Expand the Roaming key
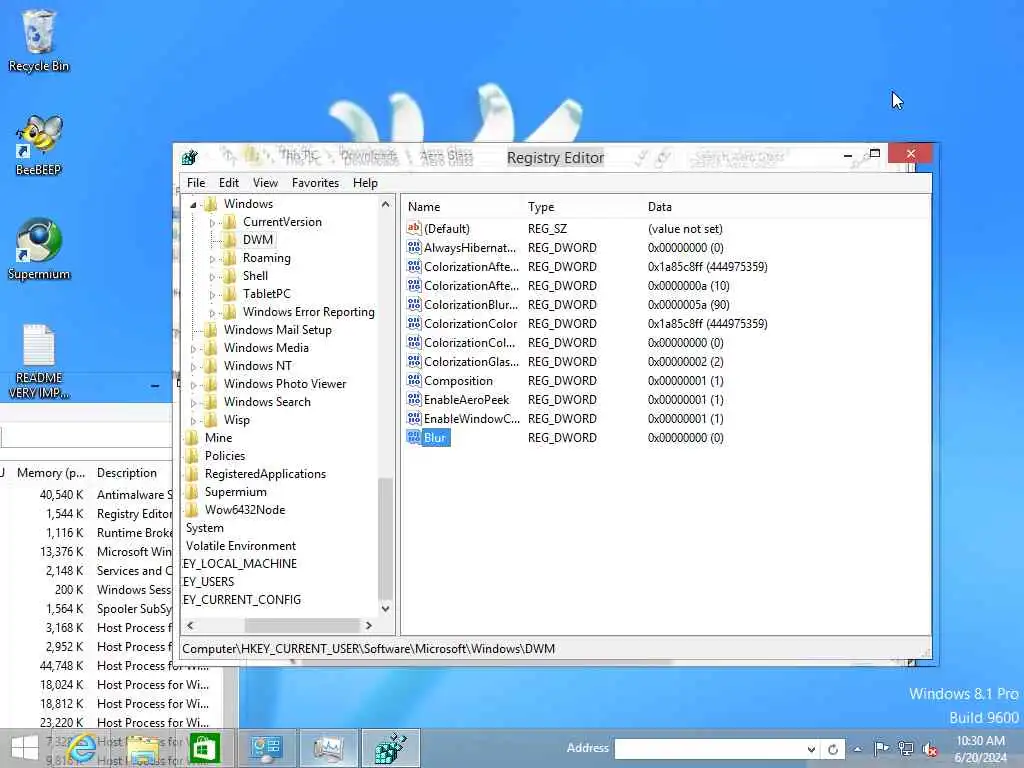This screenshot has height=768, width=1024. [212, 259]
